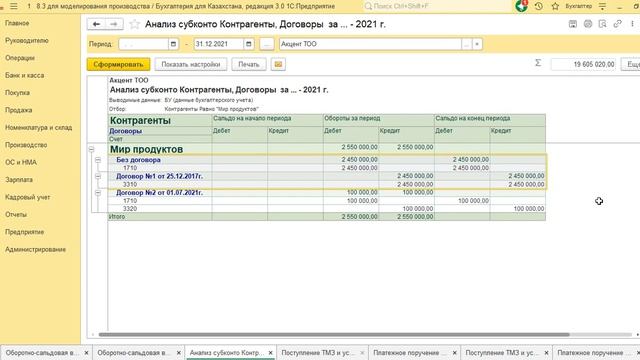Open Производство section
Image resolution: width=640 pixels, height=360 pixels.
tap(26, 145)
